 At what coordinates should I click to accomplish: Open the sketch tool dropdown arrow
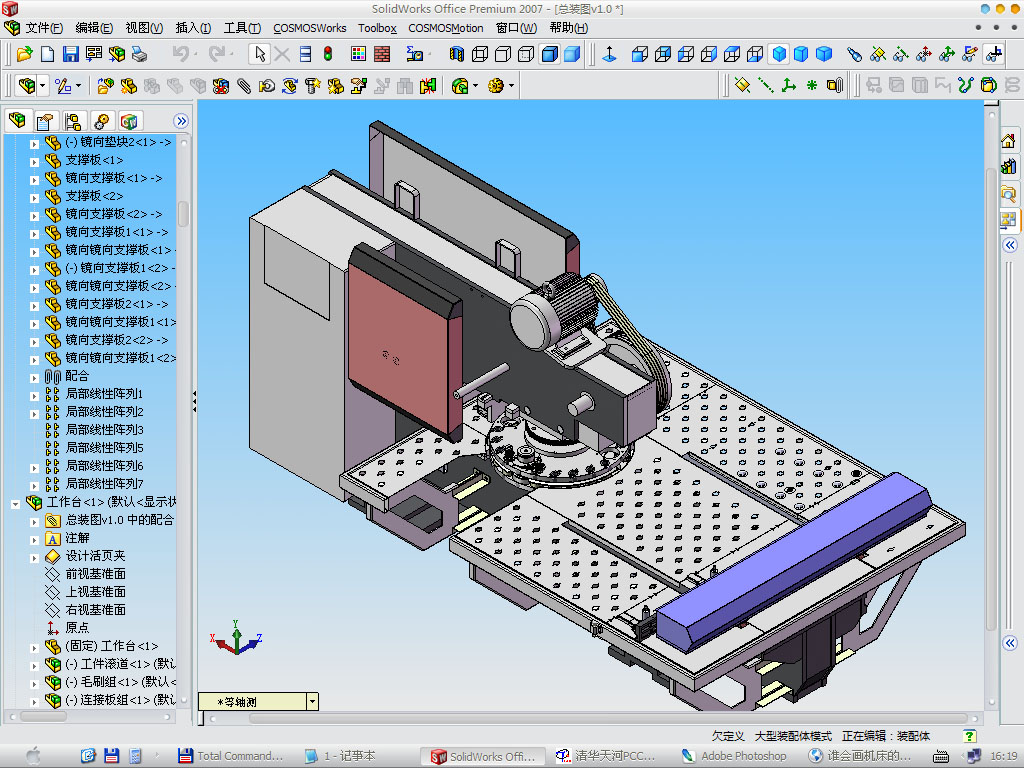click(78, 86)
